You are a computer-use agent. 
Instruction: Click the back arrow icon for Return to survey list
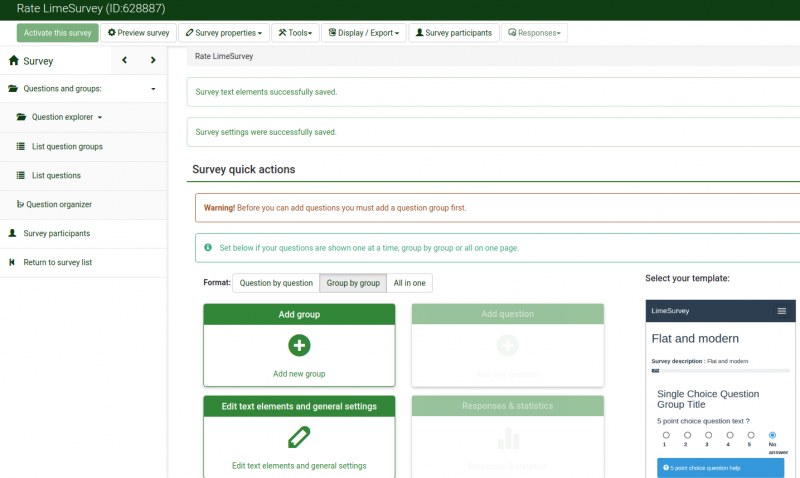point(12,262)
